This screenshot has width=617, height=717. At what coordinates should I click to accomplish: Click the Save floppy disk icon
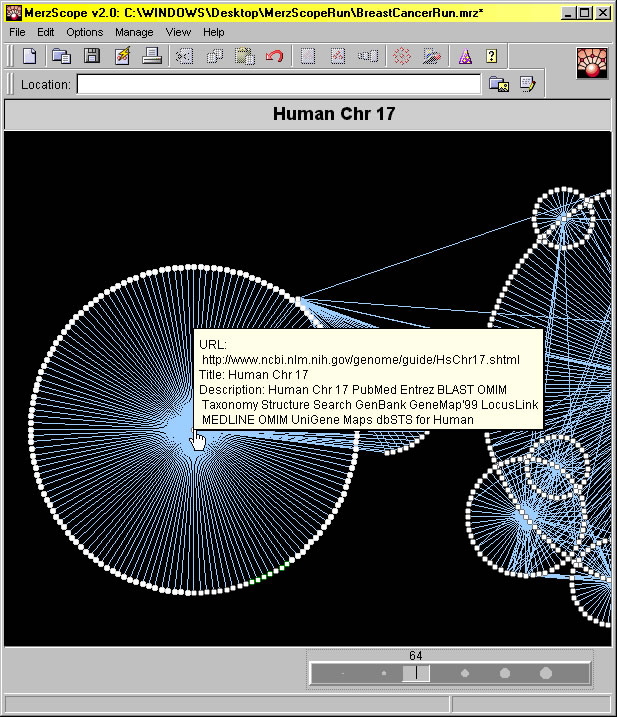91,56
